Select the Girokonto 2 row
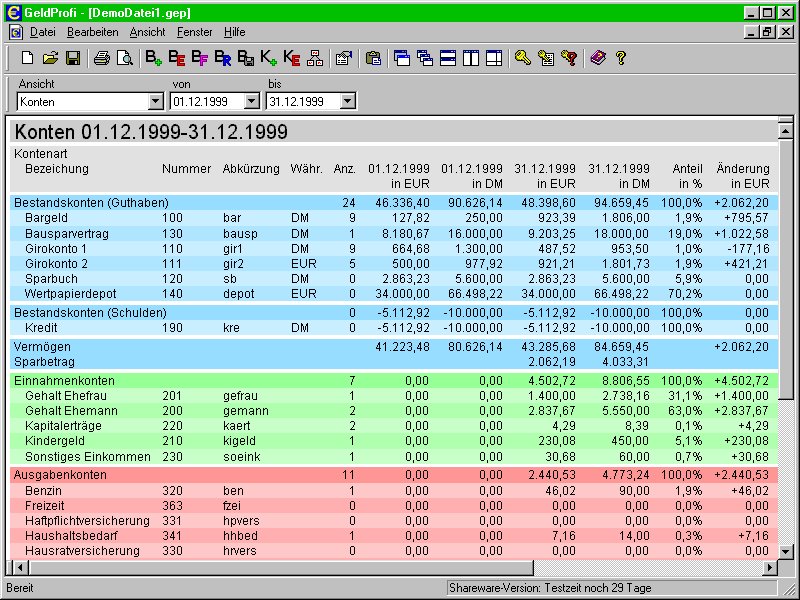 pyautogui.click(x=394, y=264)
